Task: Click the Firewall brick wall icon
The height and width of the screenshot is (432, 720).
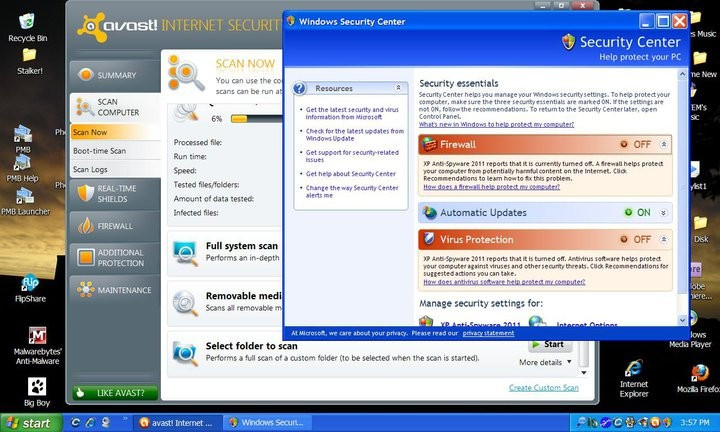Action: tap(429, 144)
